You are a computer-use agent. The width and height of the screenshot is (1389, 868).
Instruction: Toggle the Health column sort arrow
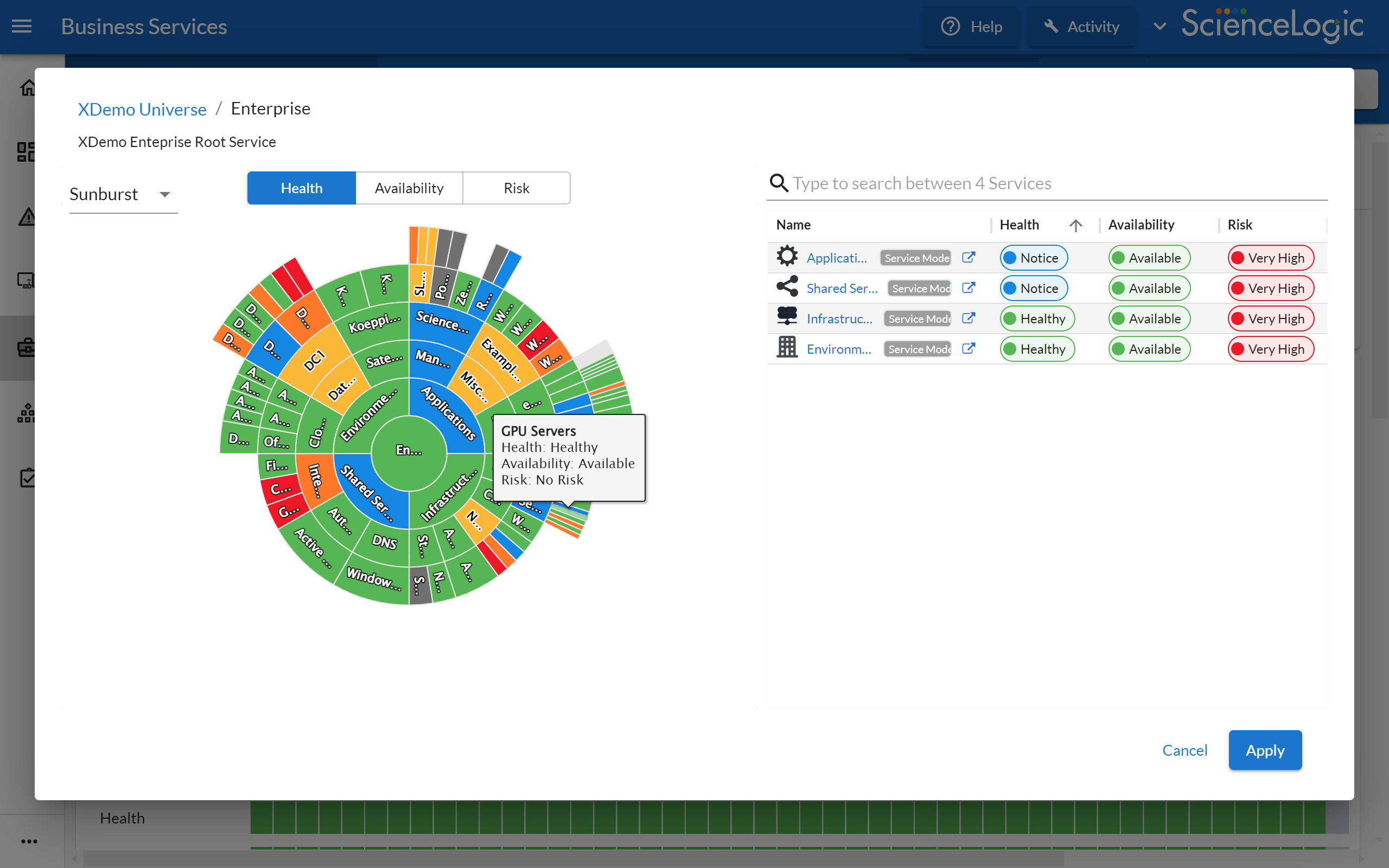tap(1075, 225)
